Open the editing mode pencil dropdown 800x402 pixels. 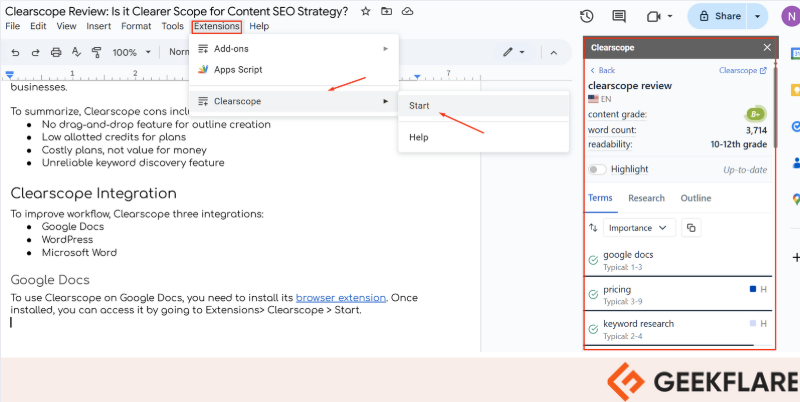(x=514, y=52)
